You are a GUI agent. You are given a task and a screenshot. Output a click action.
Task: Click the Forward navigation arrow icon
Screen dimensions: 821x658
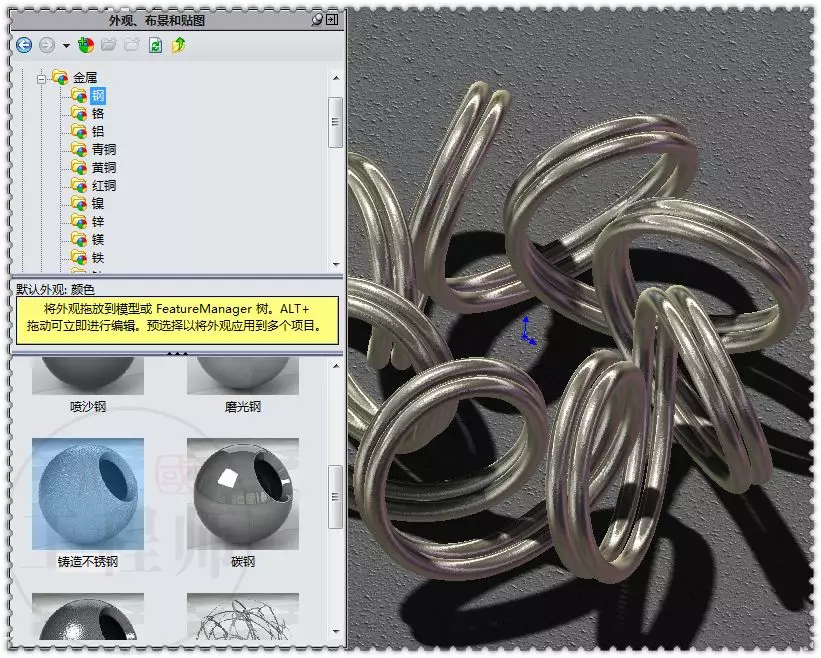[47, 46]
